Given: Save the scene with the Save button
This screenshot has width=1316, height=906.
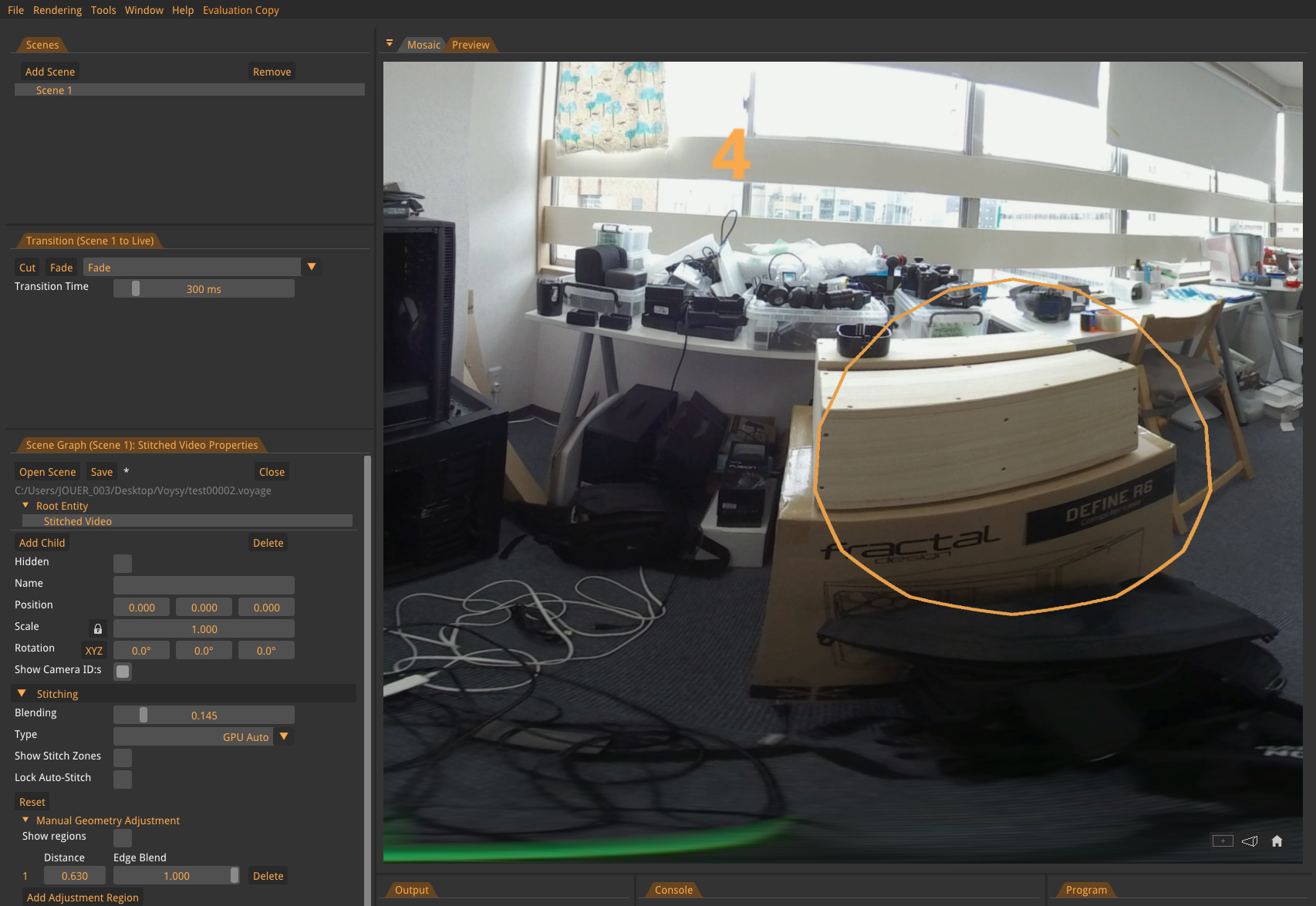Looking at the screenshot, I should pos(101,471).
